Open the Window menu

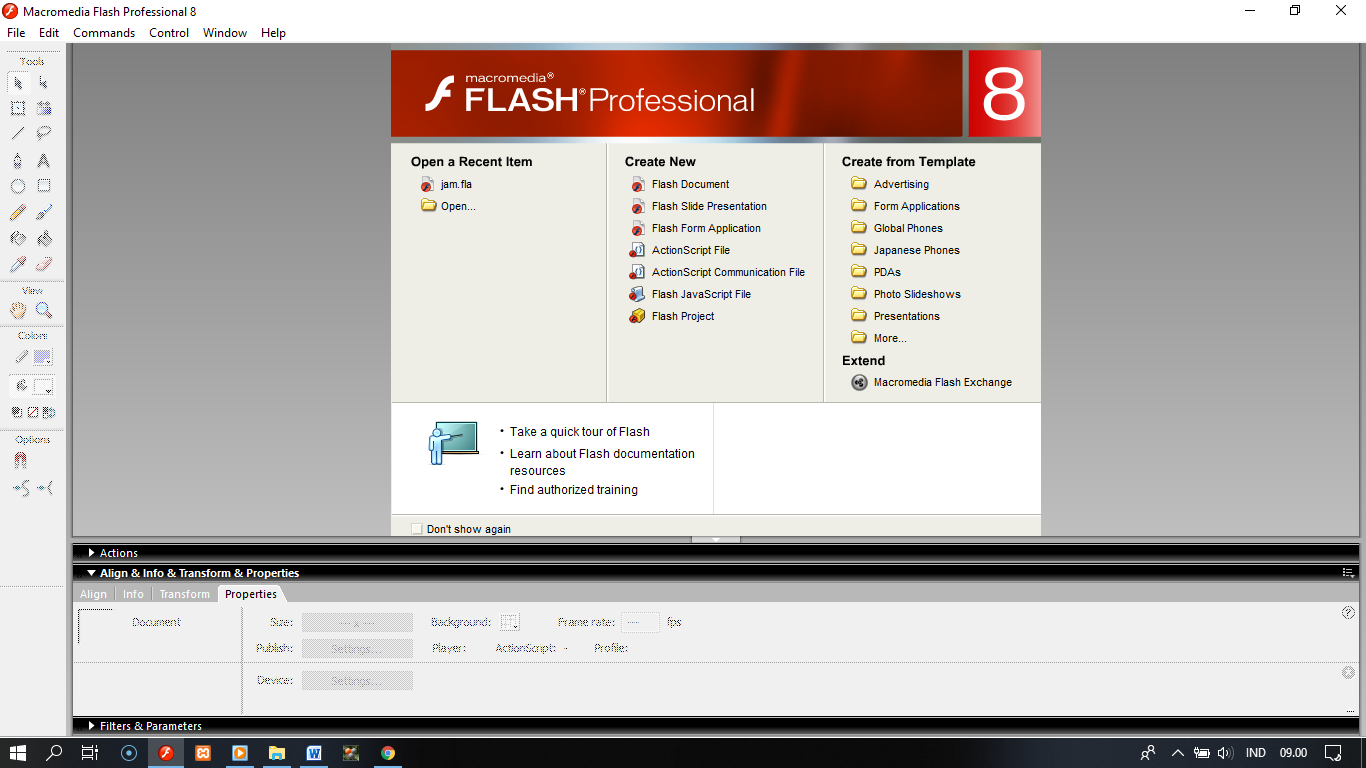[x=225, y=33]
